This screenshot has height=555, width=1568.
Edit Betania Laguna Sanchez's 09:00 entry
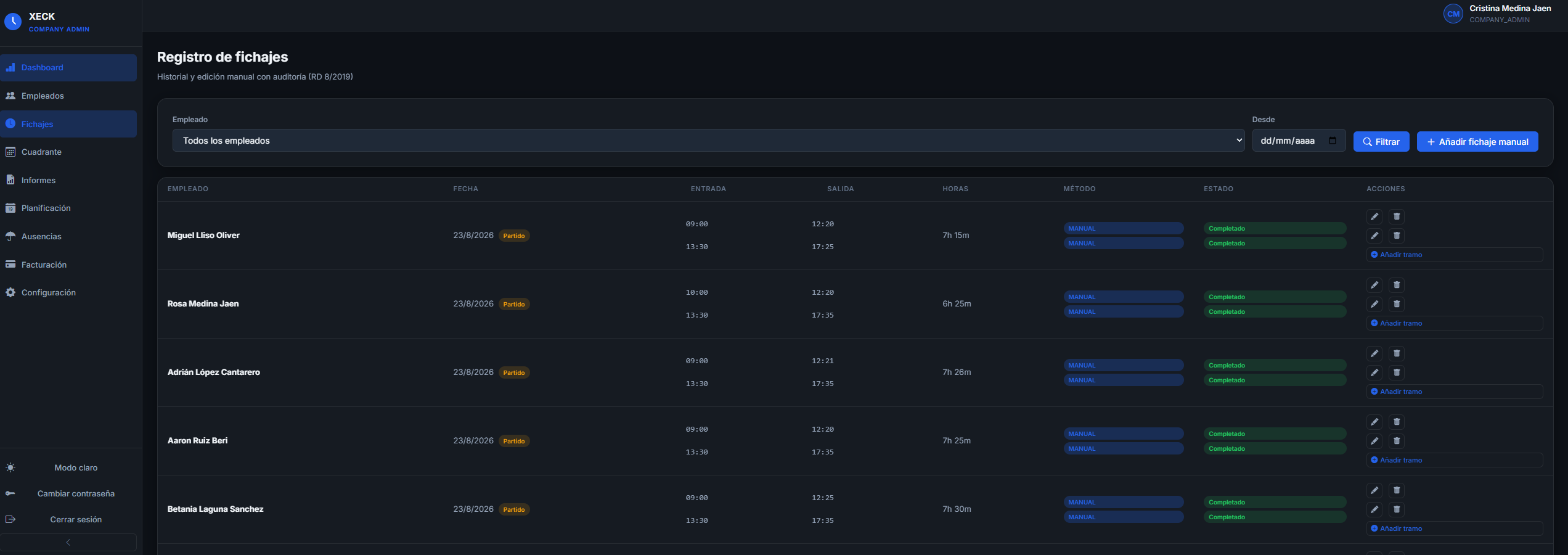[1374, 490]
